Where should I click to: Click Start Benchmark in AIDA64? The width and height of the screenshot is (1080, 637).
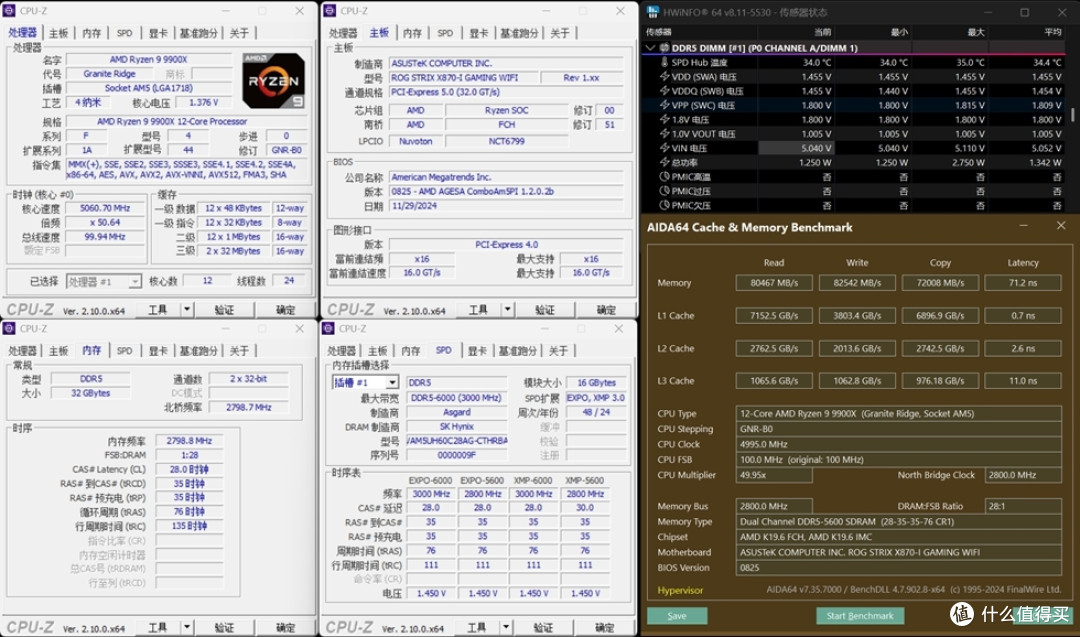point(860,616)
